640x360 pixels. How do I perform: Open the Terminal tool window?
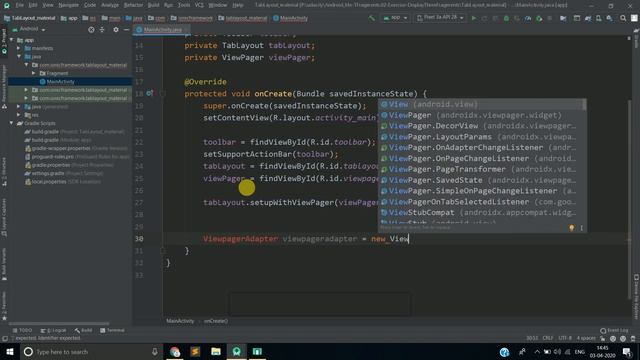[x=112, y=330]
